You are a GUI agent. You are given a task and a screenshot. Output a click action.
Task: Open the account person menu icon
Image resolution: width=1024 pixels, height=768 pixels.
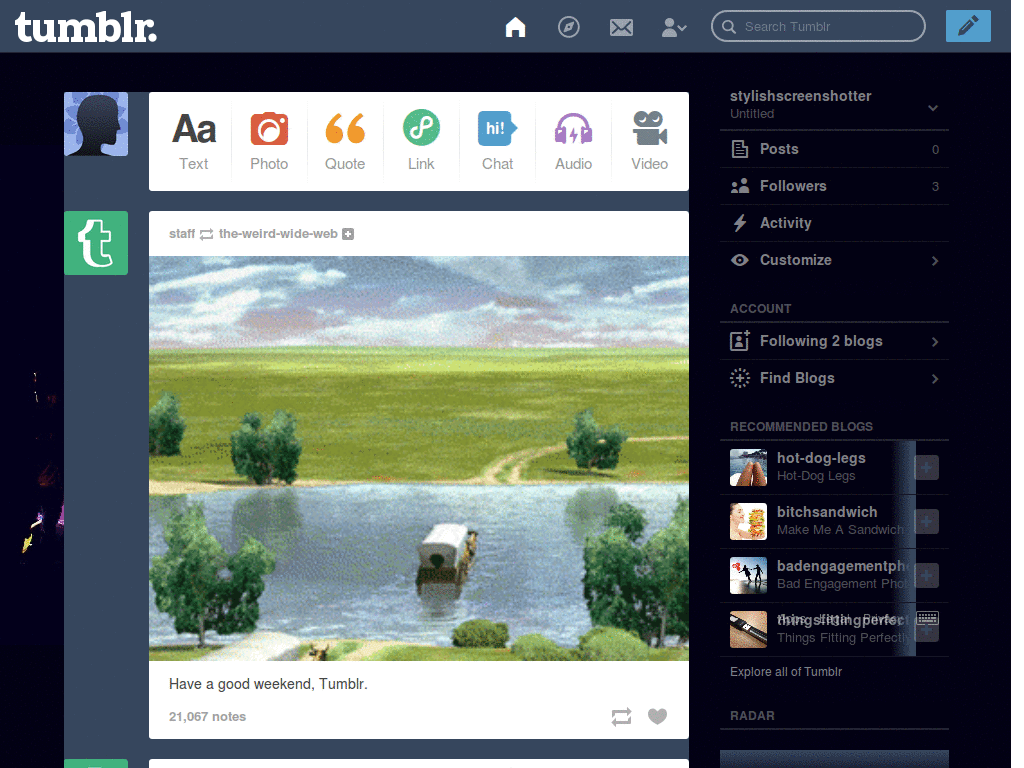[x=674, y=27]
